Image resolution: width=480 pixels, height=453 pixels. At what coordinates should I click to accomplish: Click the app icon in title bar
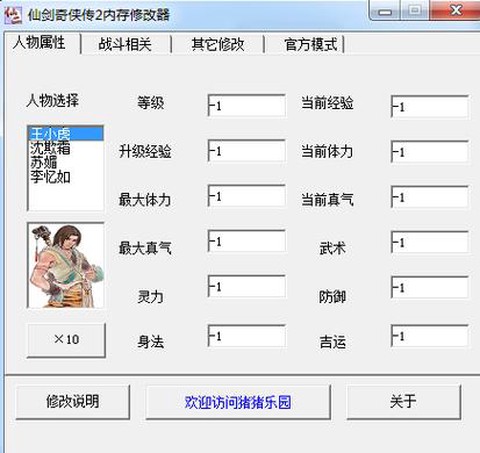point(13,15)
